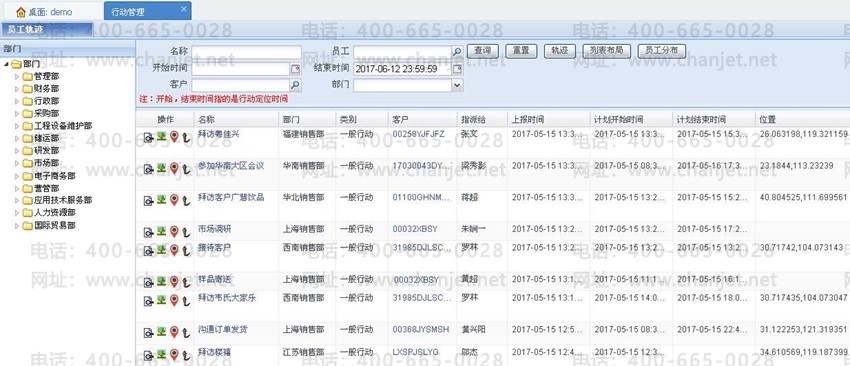Open the 开始时间 calendar picker icon

pos(295,69)
